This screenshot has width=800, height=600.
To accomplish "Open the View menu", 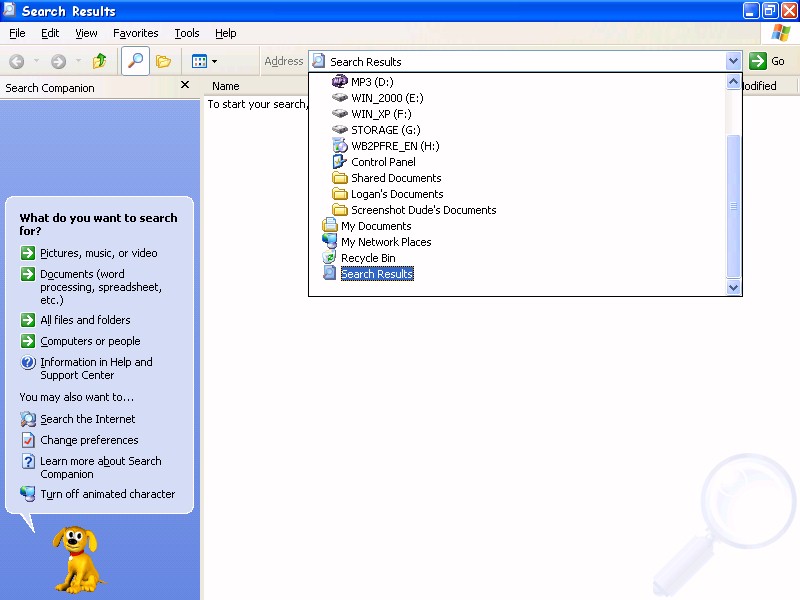I will [x=86, y=33].
